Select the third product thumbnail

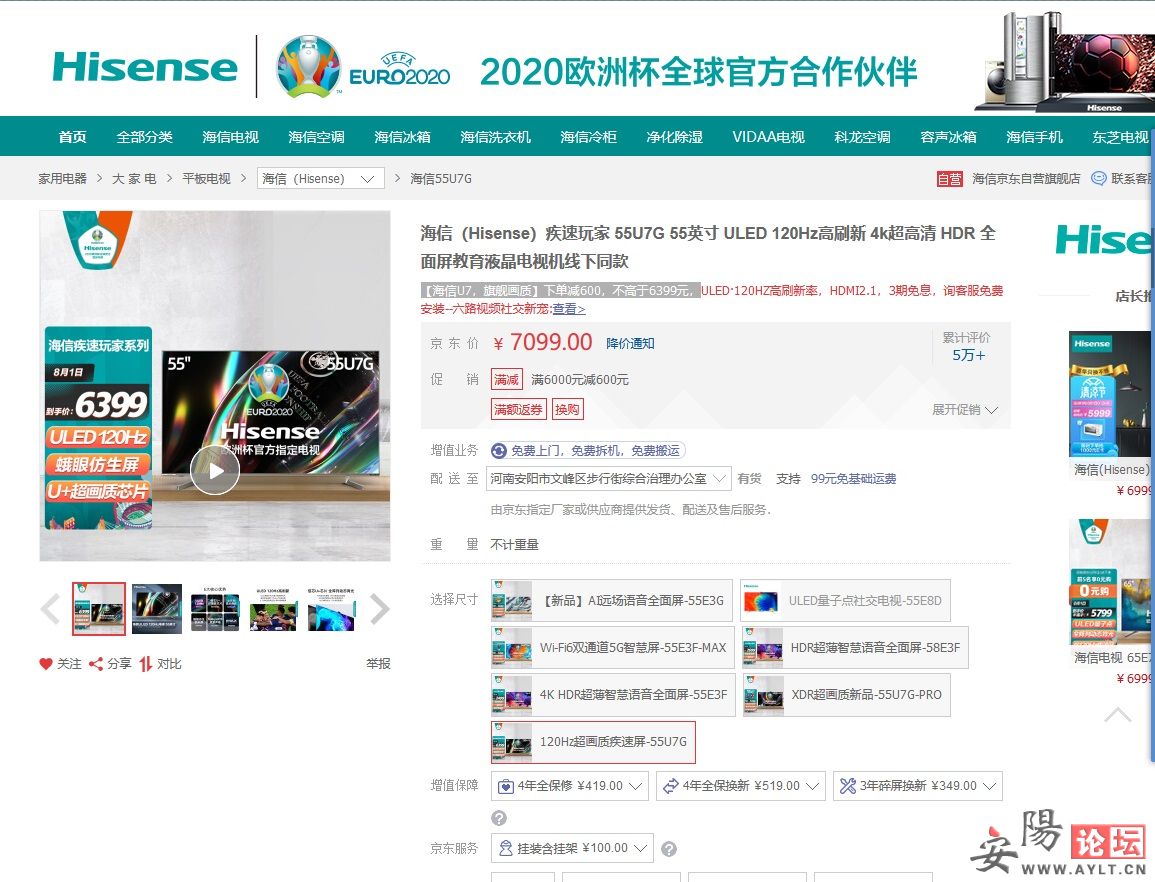coord(215,609)
